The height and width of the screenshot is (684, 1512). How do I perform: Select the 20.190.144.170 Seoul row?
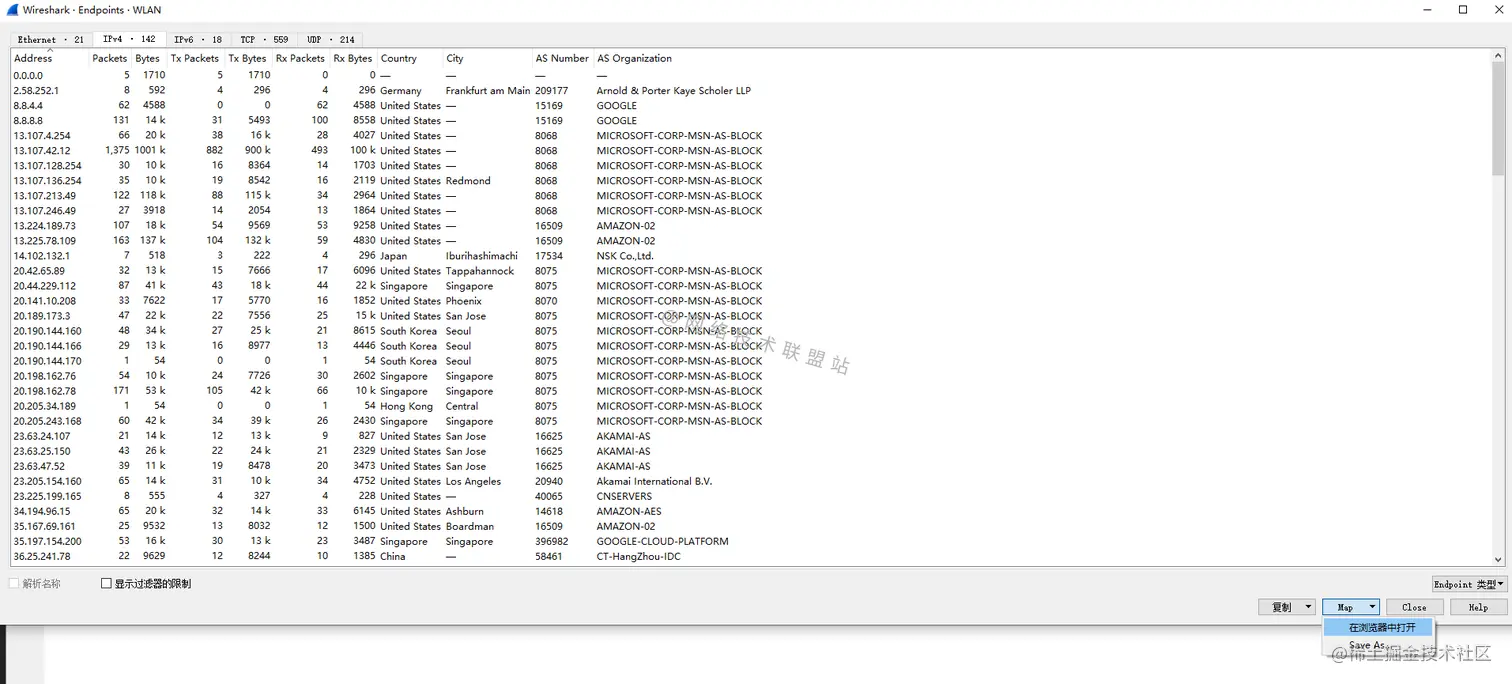pos(750,361)
